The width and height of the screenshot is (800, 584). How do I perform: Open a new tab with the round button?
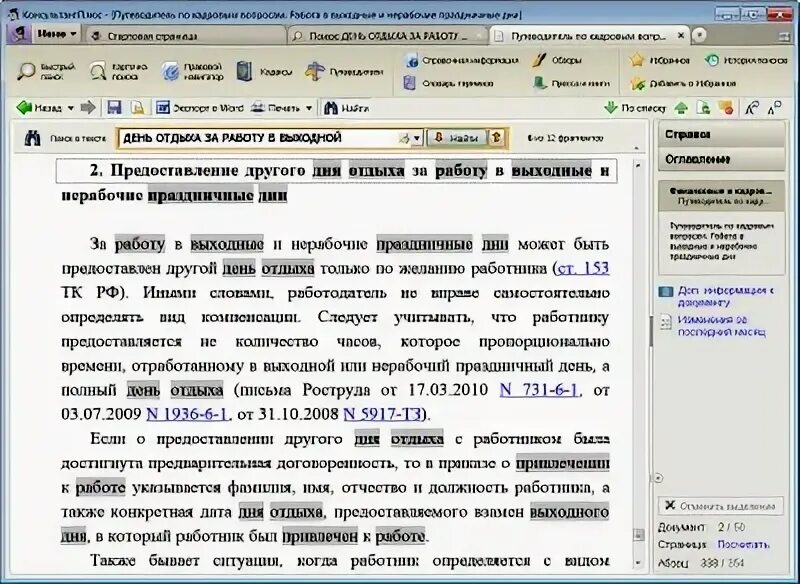(699, 35)
